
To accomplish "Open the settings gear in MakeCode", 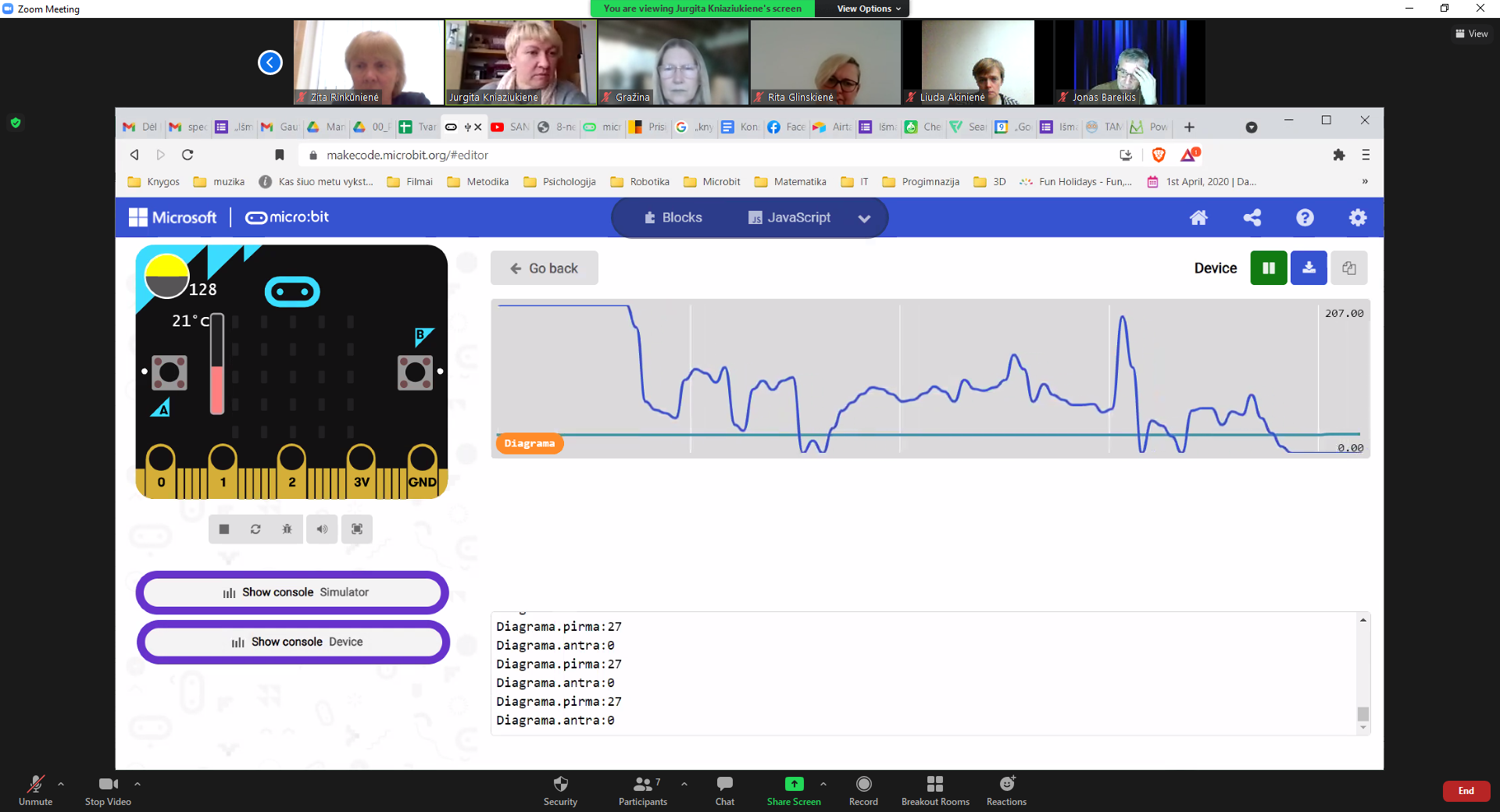I will click(1358, 218).
